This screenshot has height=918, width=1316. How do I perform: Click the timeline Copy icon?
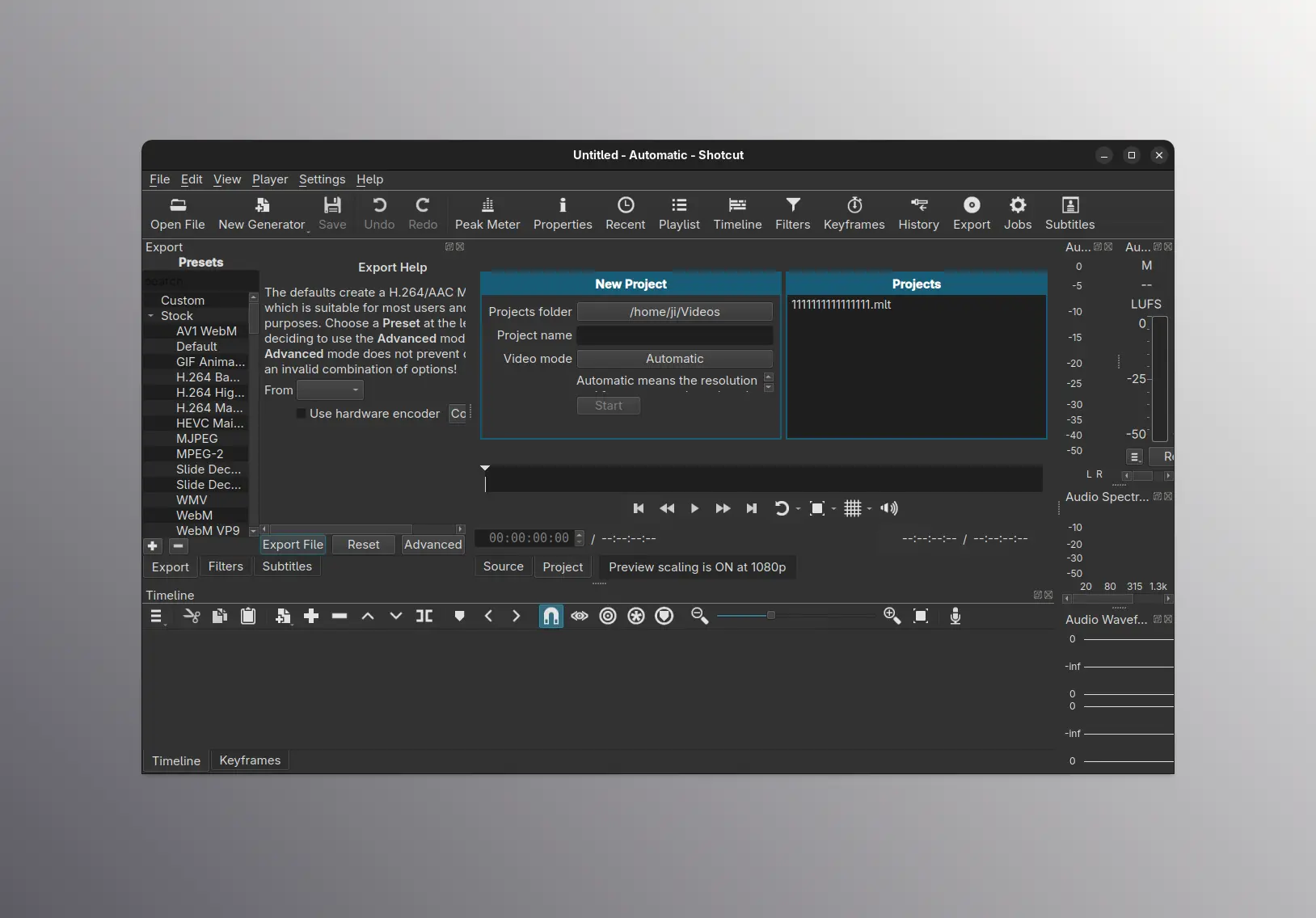coord(220,617)
